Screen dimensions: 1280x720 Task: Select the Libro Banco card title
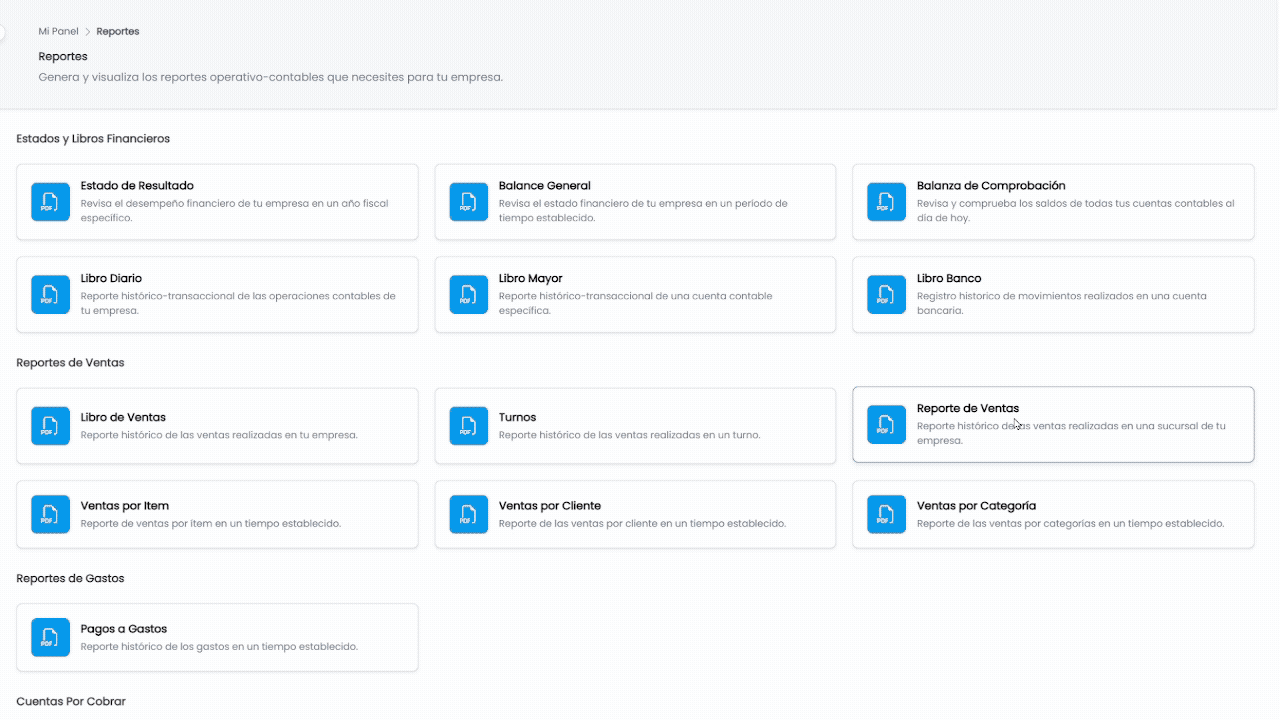point(949,279)
